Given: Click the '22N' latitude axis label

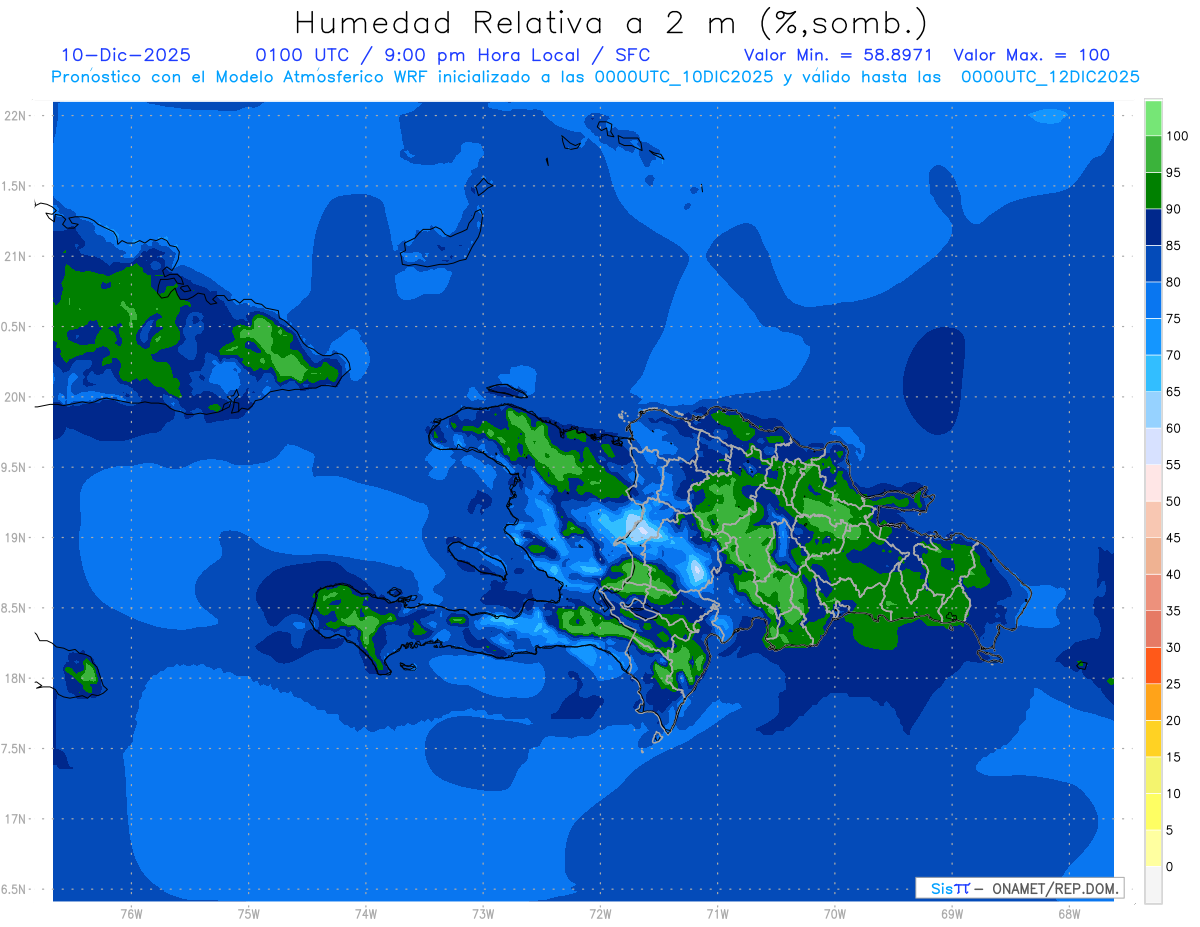Looking at the screenshot, I should pos(15,115).
